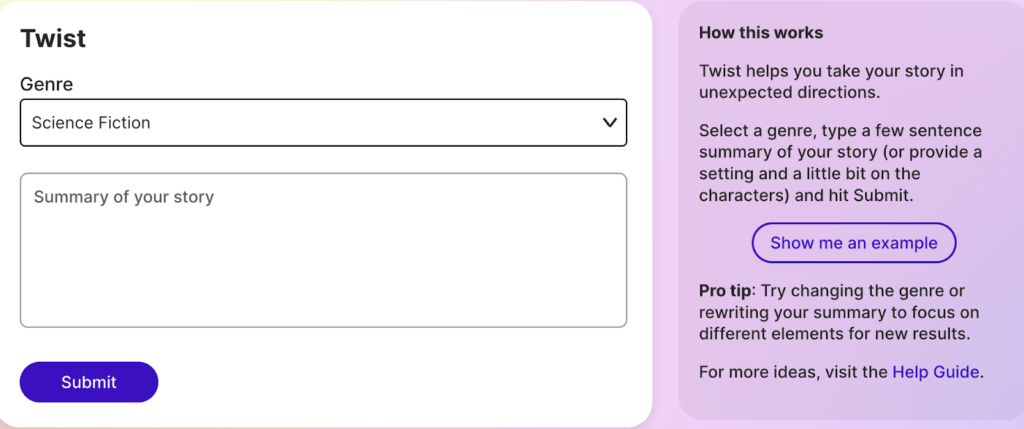
Task: Click the 'characters) and hit Submit' text line
Action: tap(806, 196)
